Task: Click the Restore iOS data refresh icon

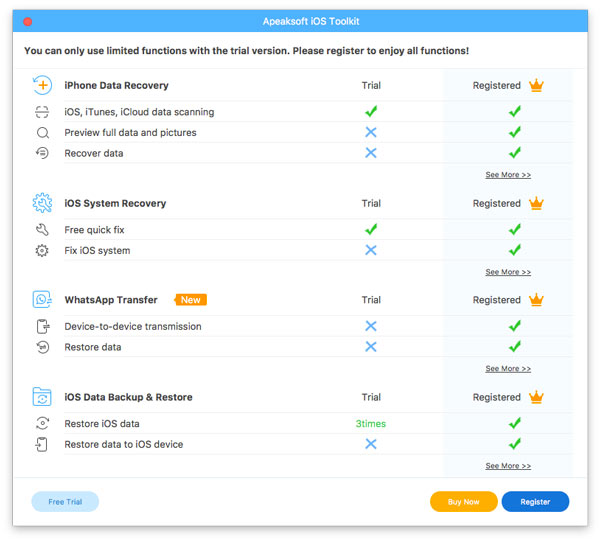Action: pos(42,424)
